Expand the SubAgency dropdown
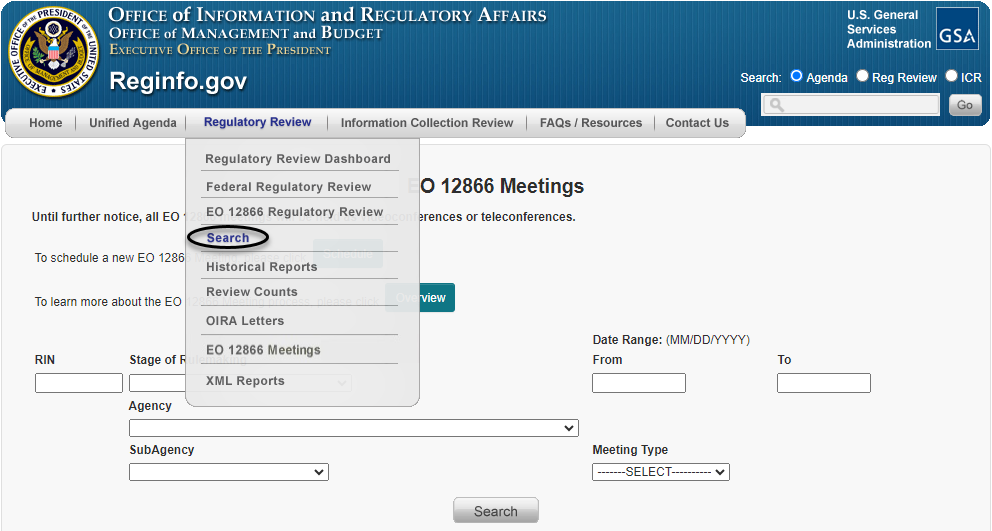 (228, 472)
